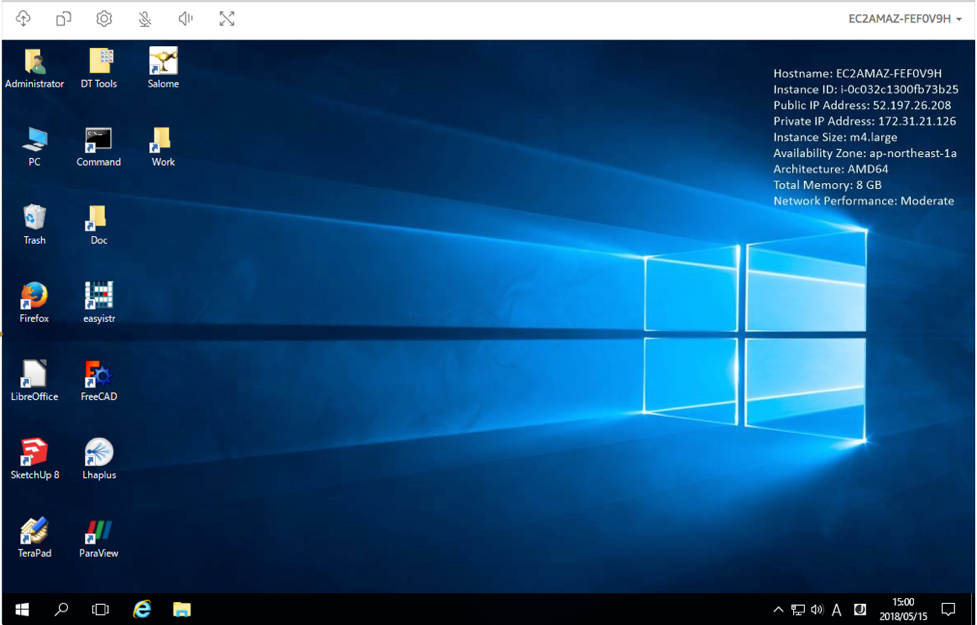Viewport: 977px width, 625px height.
Task: Expand the EC2AMAZ-FEF0V9H host dropdown
Action: click(905, 19)
